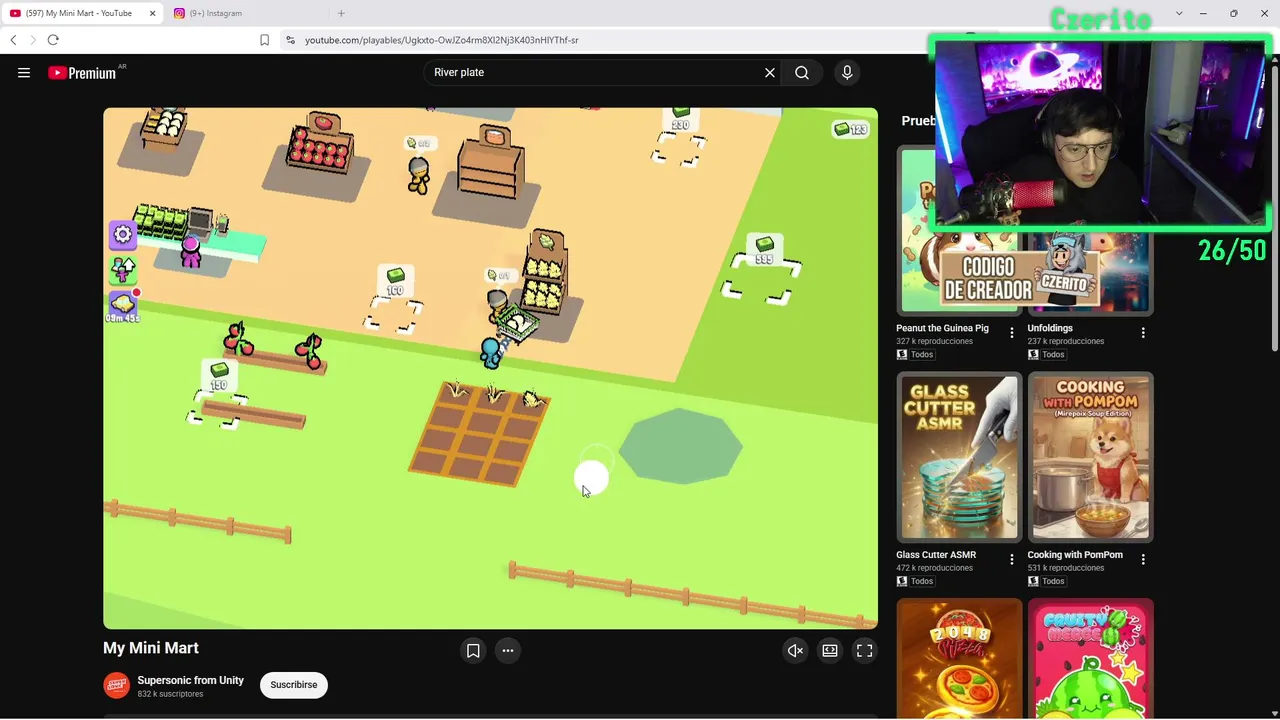Open more options for My Mini Mart

(x=508, y=651)
